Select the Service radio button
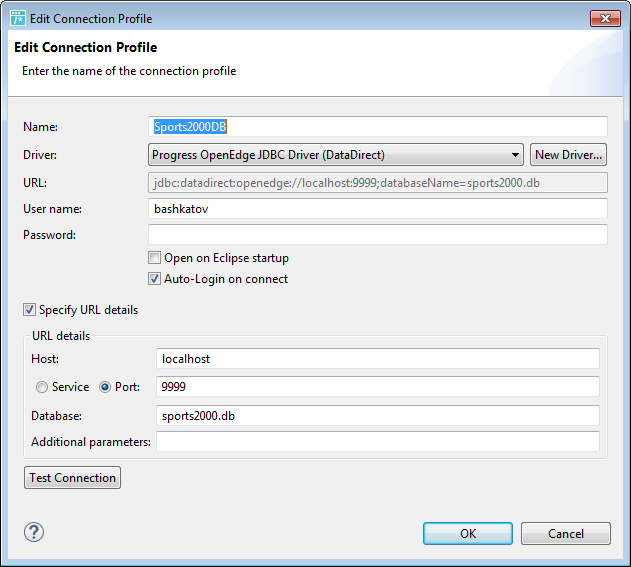 [x=41, y=387]
